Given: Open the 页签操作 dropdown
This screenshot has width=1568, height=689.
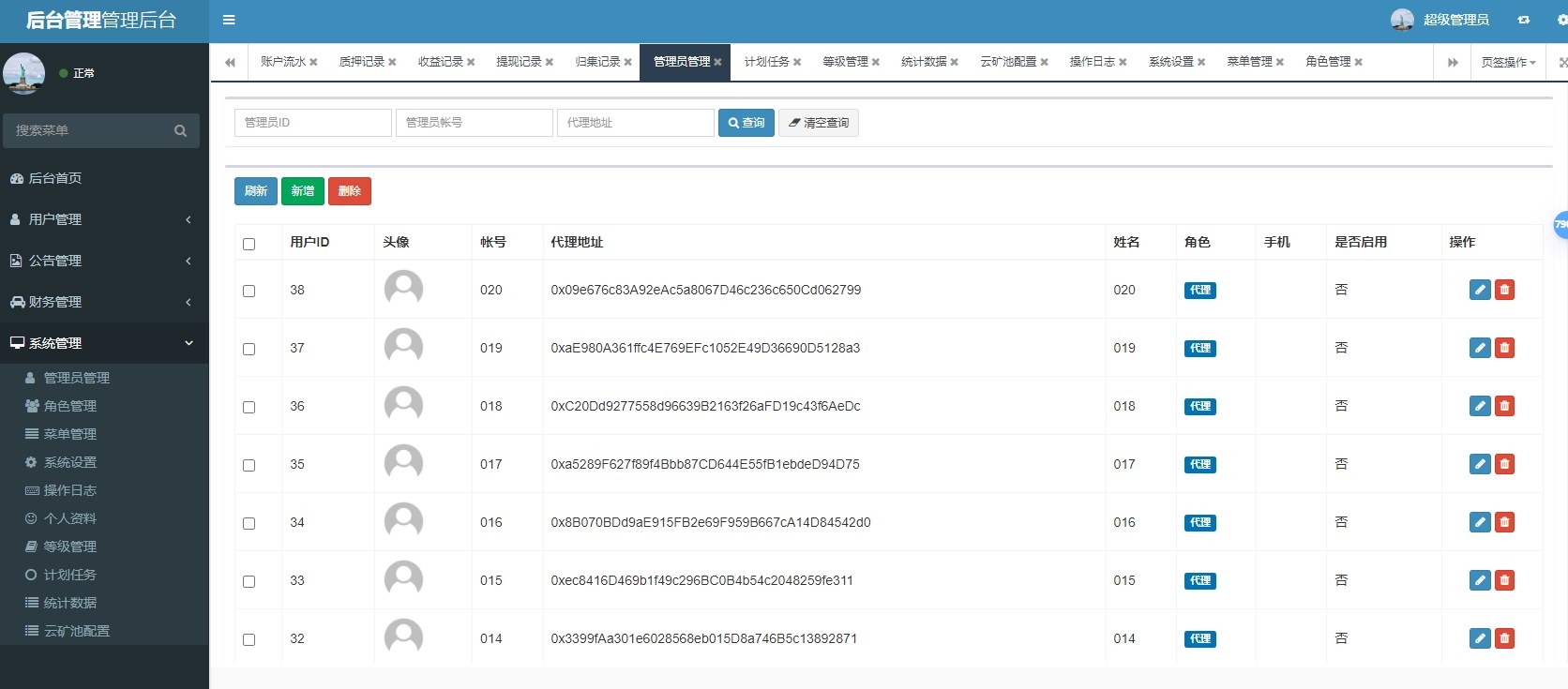Looking at the screenshot, I should pyautogui.click(x=1508, y=63).
